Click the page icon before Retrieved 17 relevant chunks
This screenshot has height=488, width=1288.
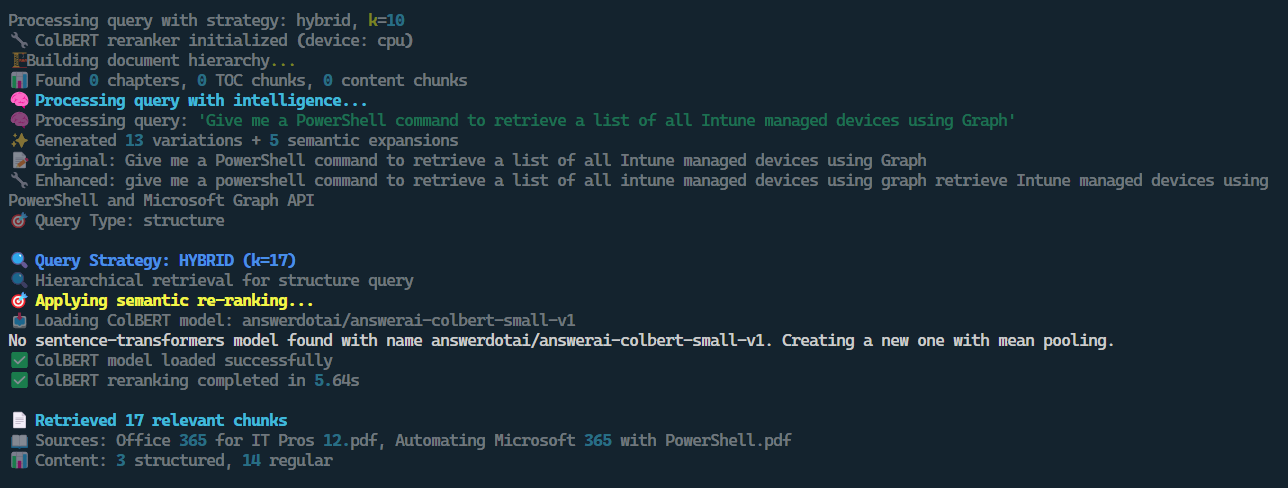pyautogui.click(x=17, y=420)
